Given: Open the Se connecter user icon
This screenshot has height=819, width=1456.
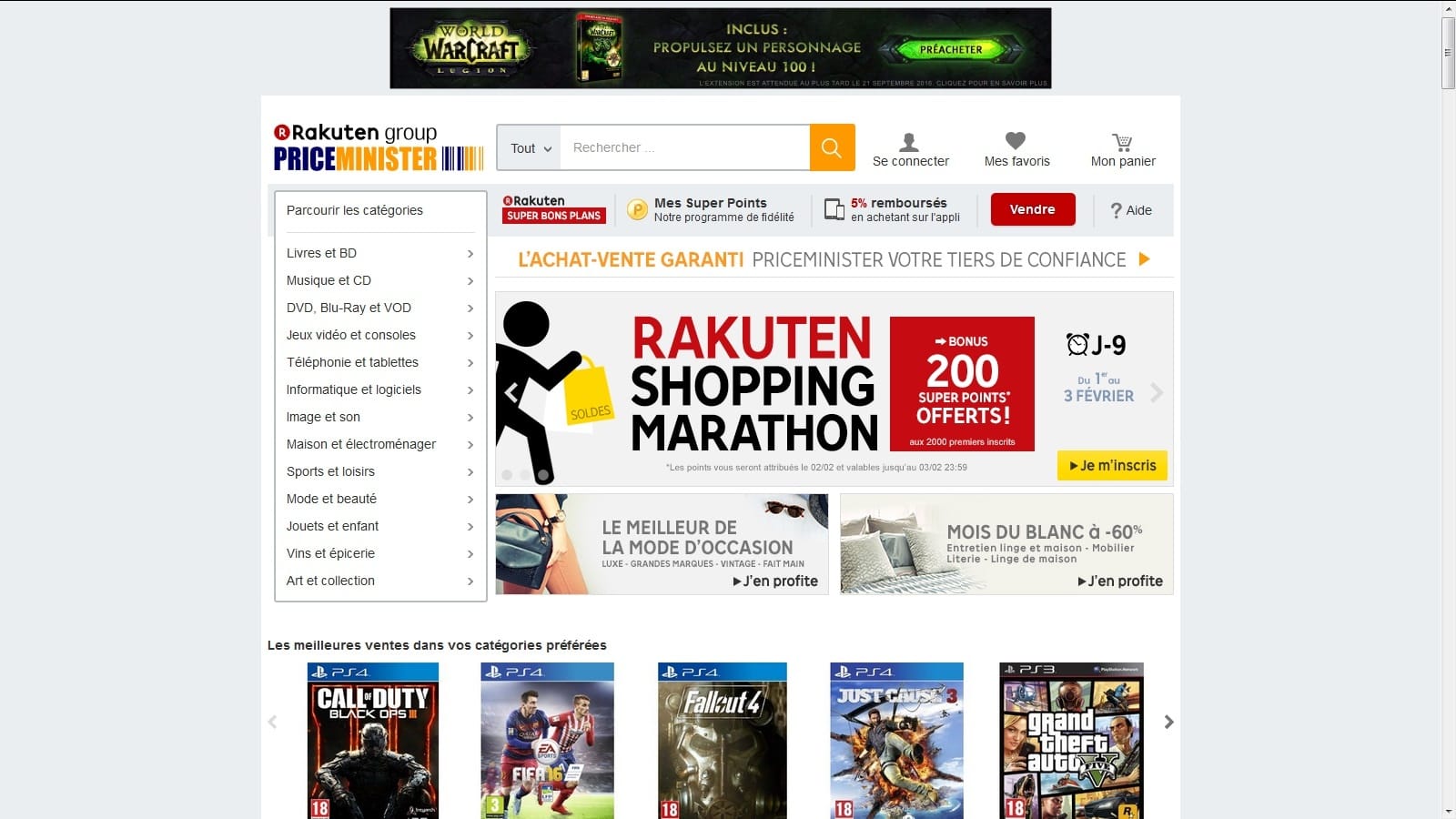Looking at the screenshot, I should (909, 142).
